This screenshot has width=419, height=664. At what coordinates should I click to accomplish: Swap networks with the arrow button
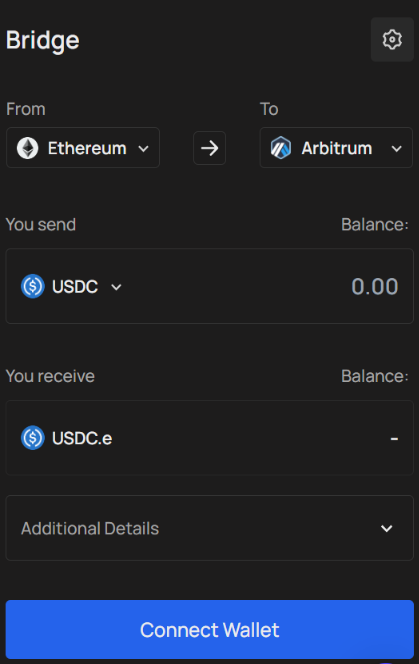coord(209,148)
